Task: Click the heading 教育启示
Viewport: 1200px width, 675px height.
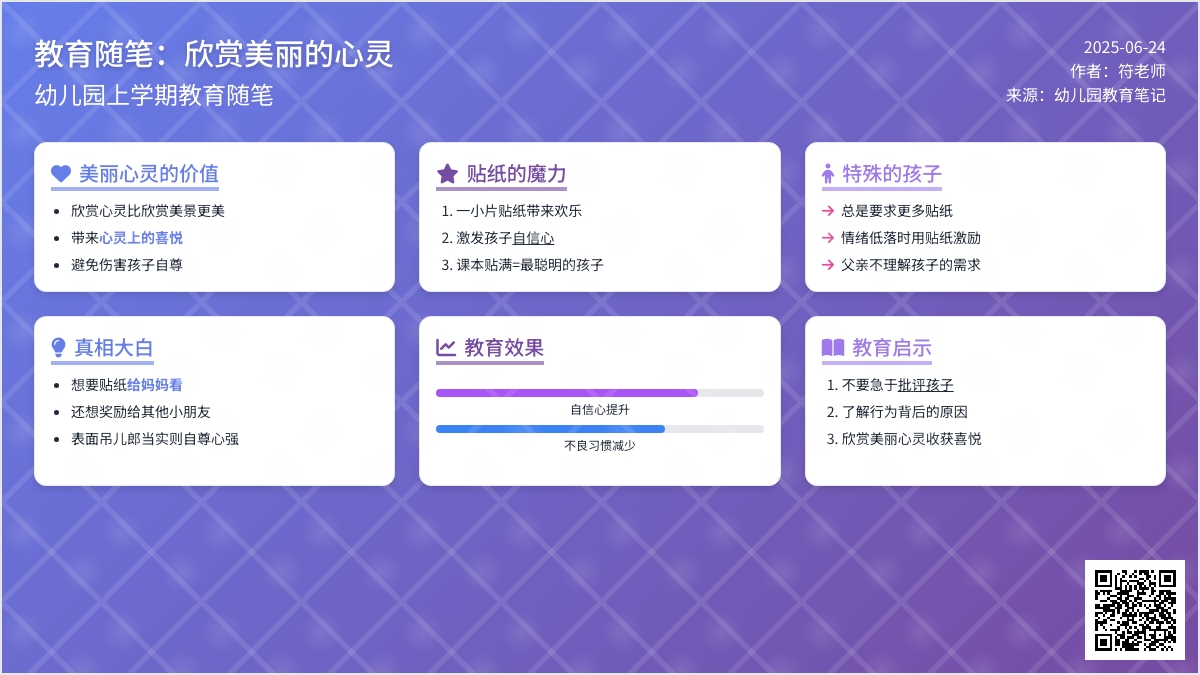Action: click(x=892, y=348)
